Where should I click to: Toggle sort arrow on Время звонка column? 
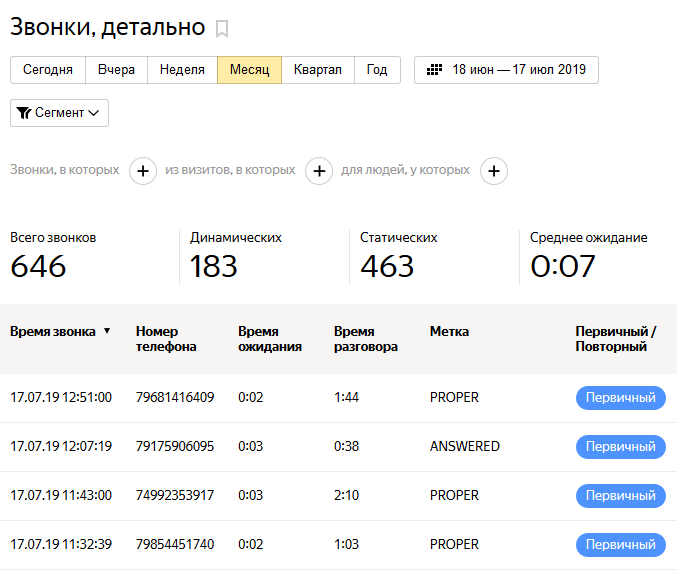tap(107, 331)
